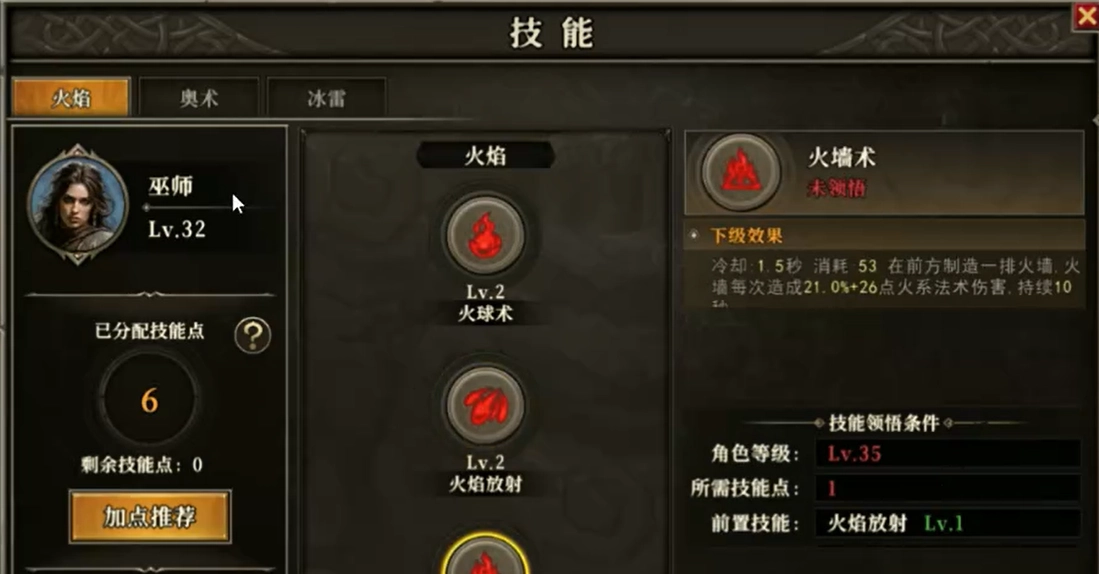Close the skills window with X
This screenshot has height=574, width=1099.
pos(1086,16)
